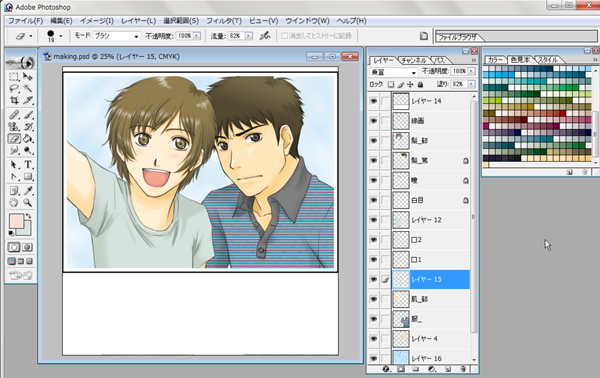Select the Move tool
600x378 pixels.
28,77
